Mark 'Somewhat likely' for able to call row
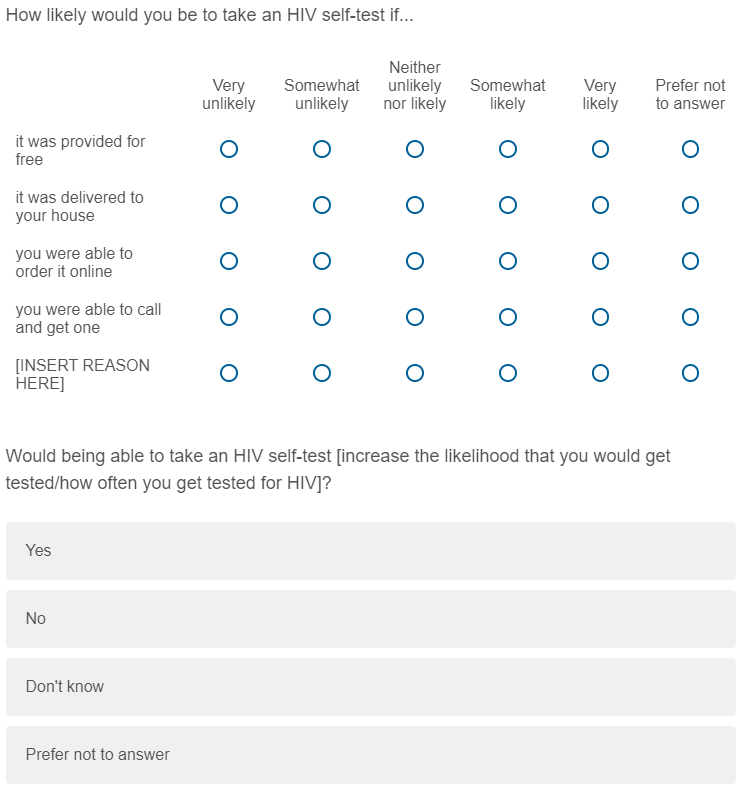750x793 pixels. [508, 317]
